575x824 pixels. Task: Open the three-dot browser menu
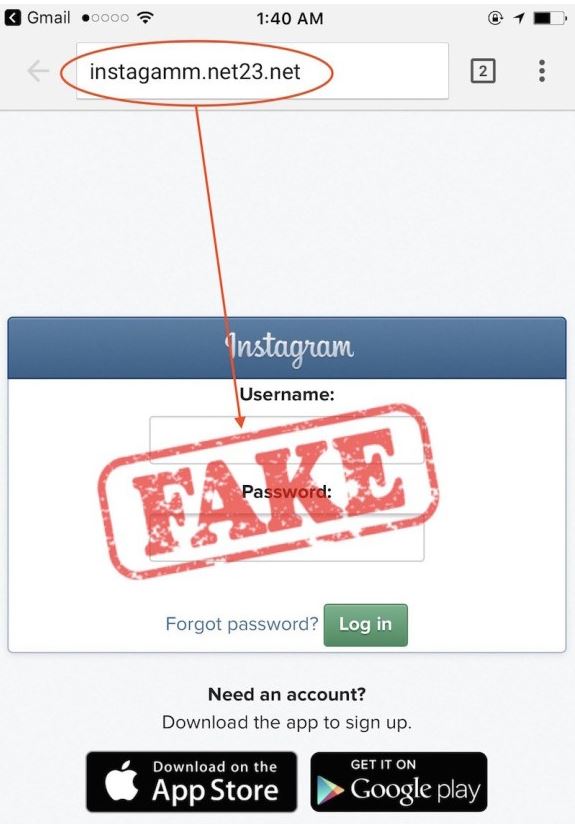click(x=542, y=71)
